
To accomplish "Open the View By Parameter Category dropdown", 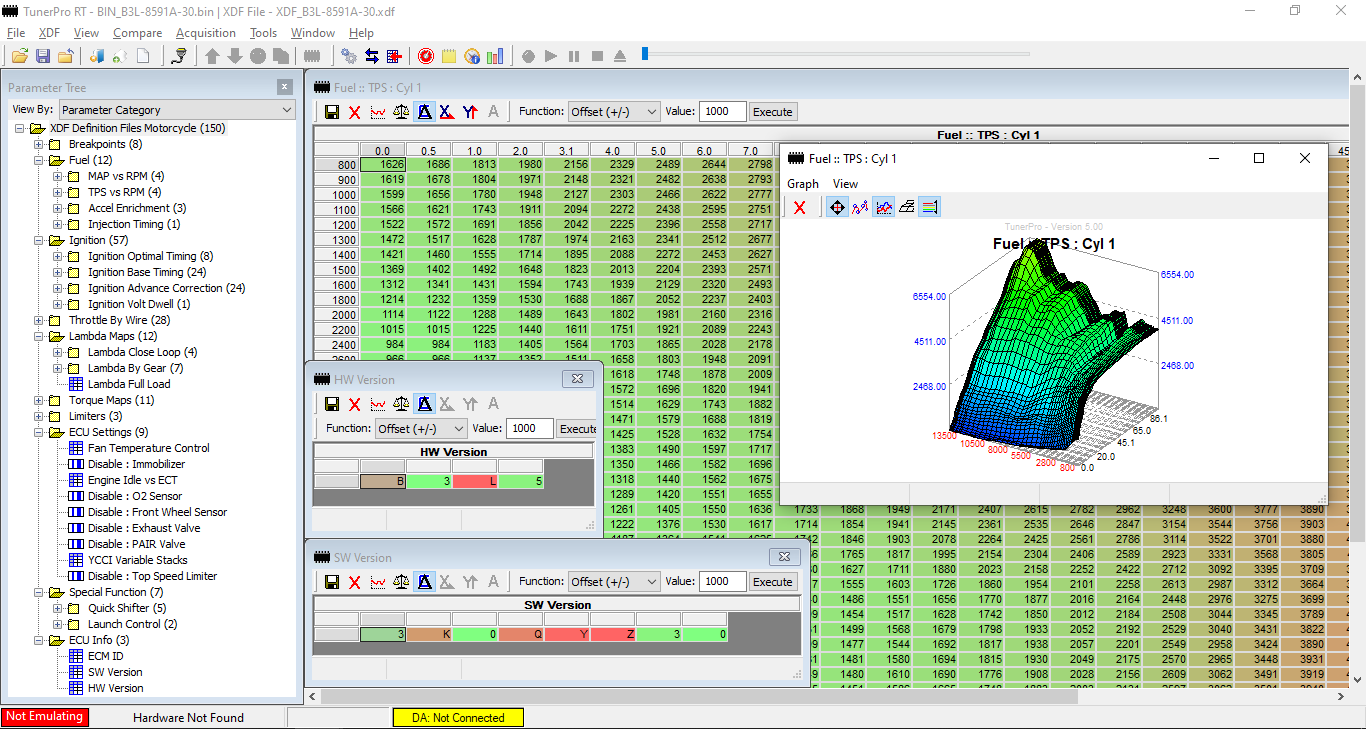I will 176,110.
